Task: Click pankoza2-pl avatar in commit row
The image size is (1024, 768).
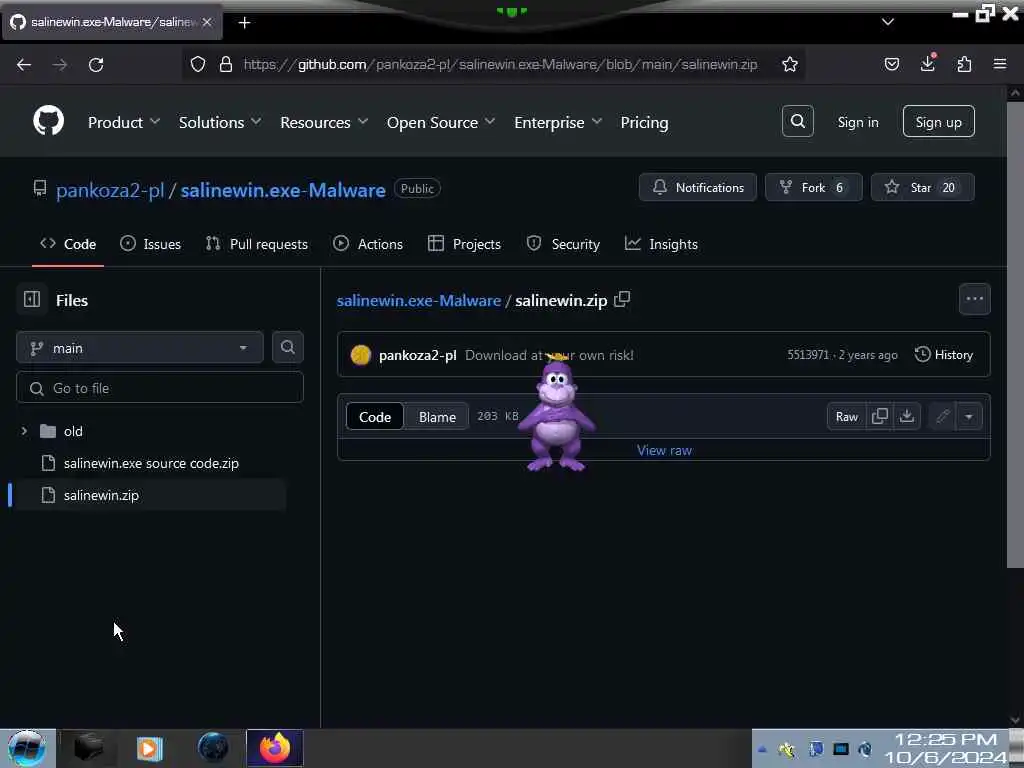Action: pos(360,355)
